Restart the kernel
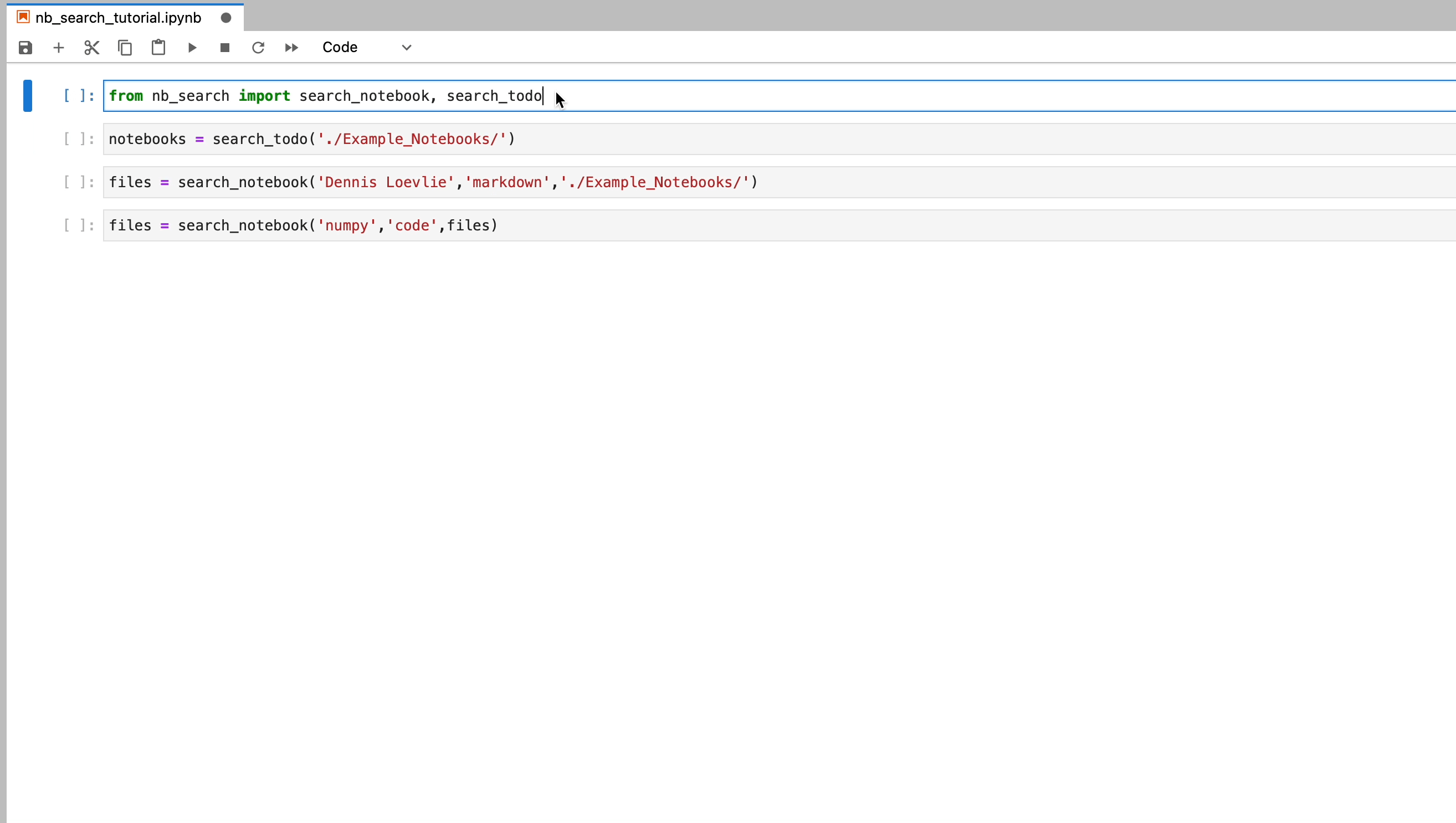1456x823 pixels. click(x=258, y=48)
